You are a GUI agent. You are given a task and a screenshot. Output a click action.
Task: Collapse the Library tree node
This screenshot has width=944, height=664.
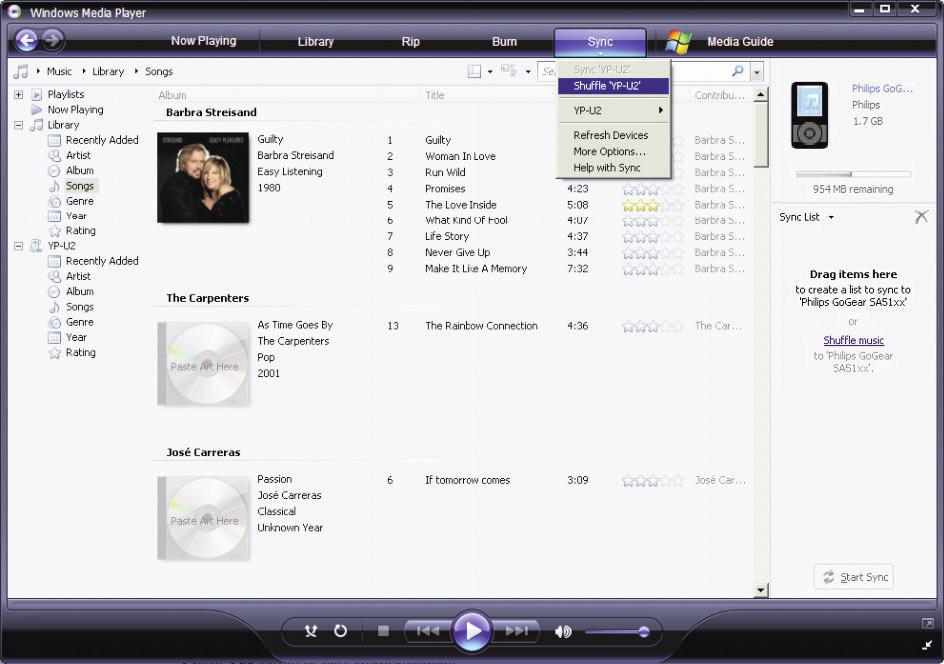19,125
